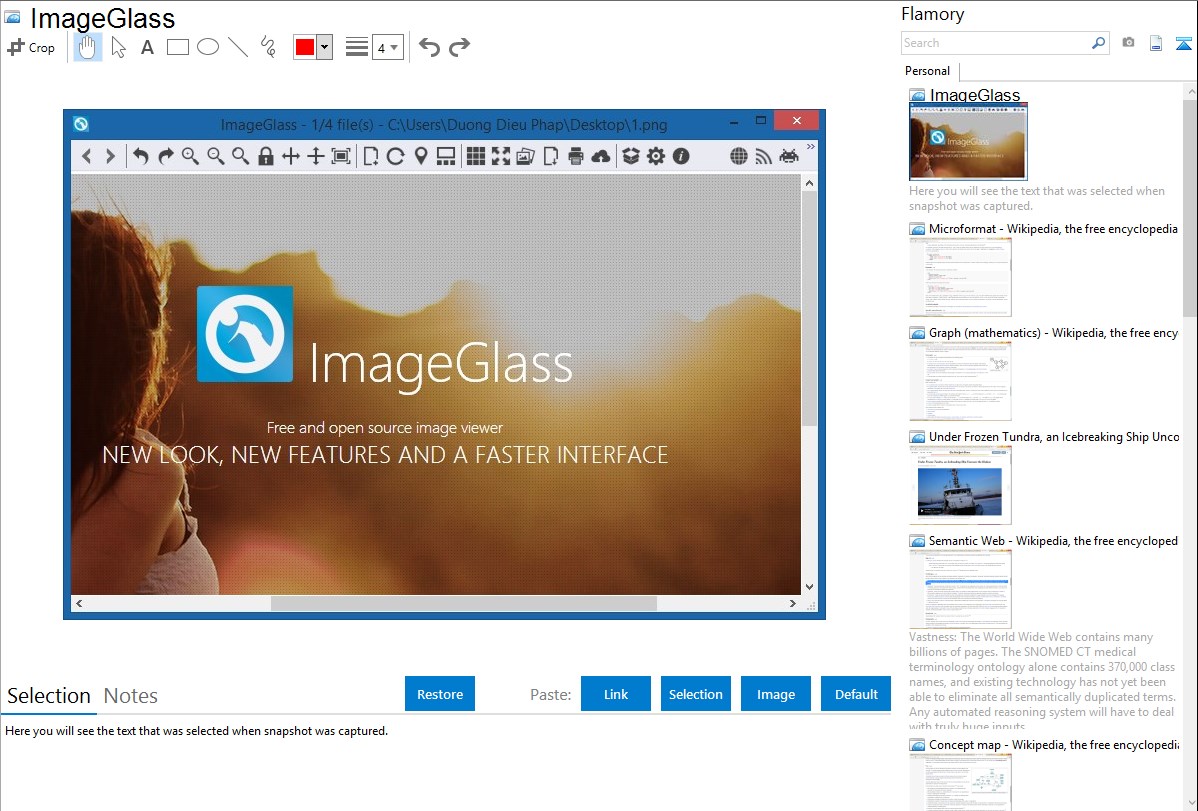Click the four-way arrows icon in ImageGlass
The image size is (1198, 811).
point(291,157)
